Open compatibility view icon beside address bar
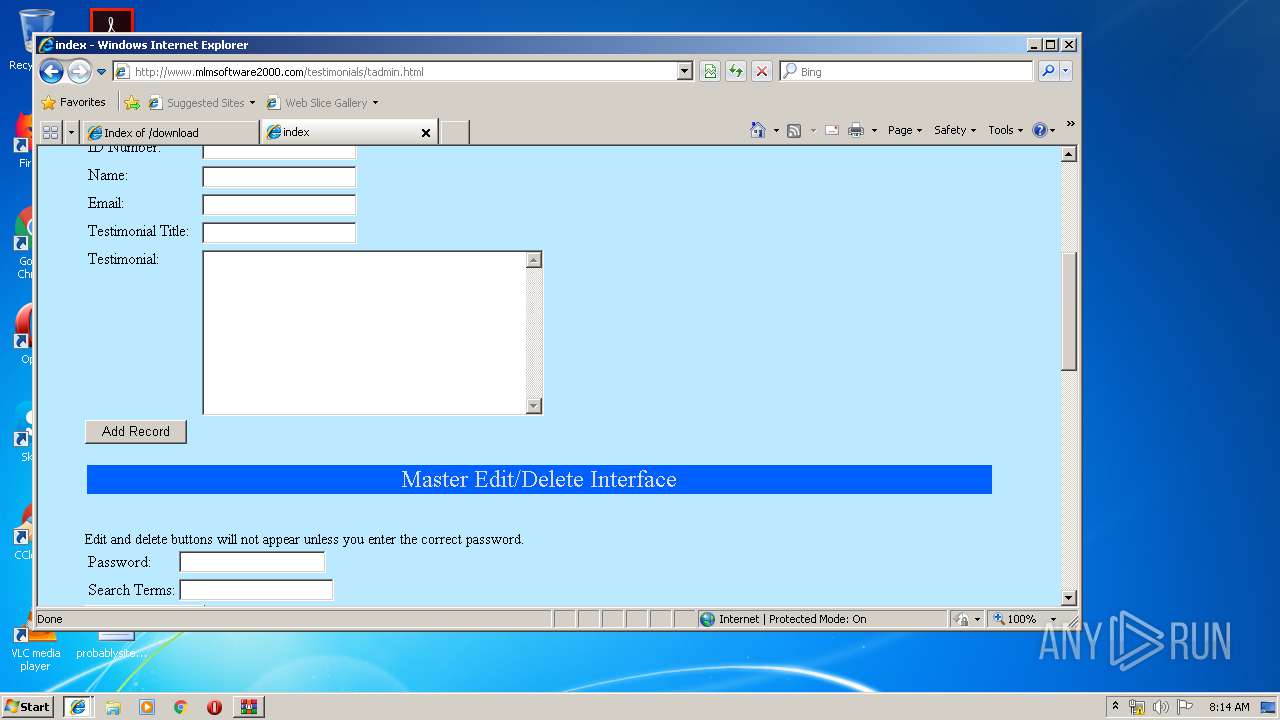 pyautogui.click(x=710, y=71)
